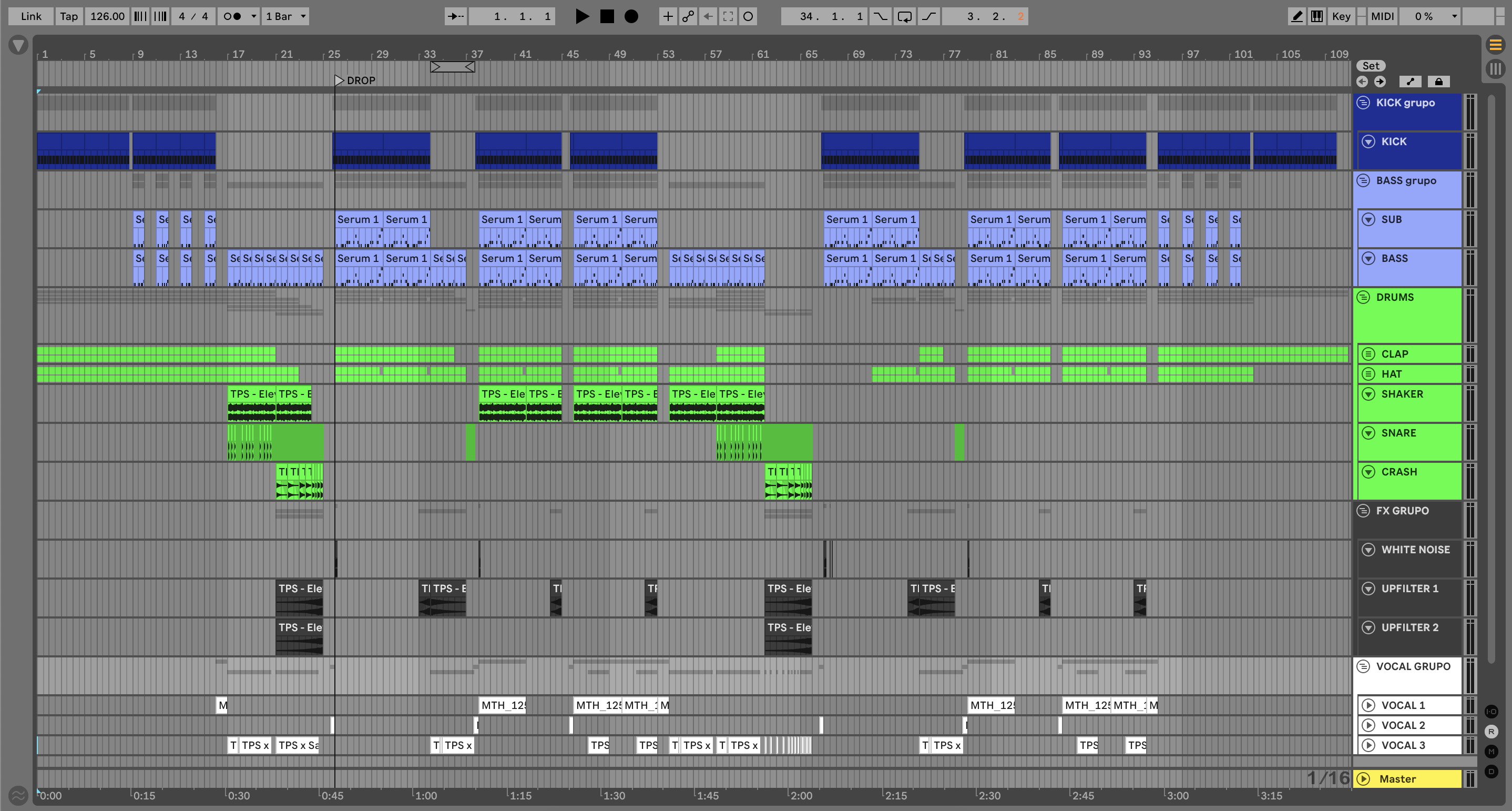Click the Link button
This screenshot has width=1512, height=811.
(30, 16)
